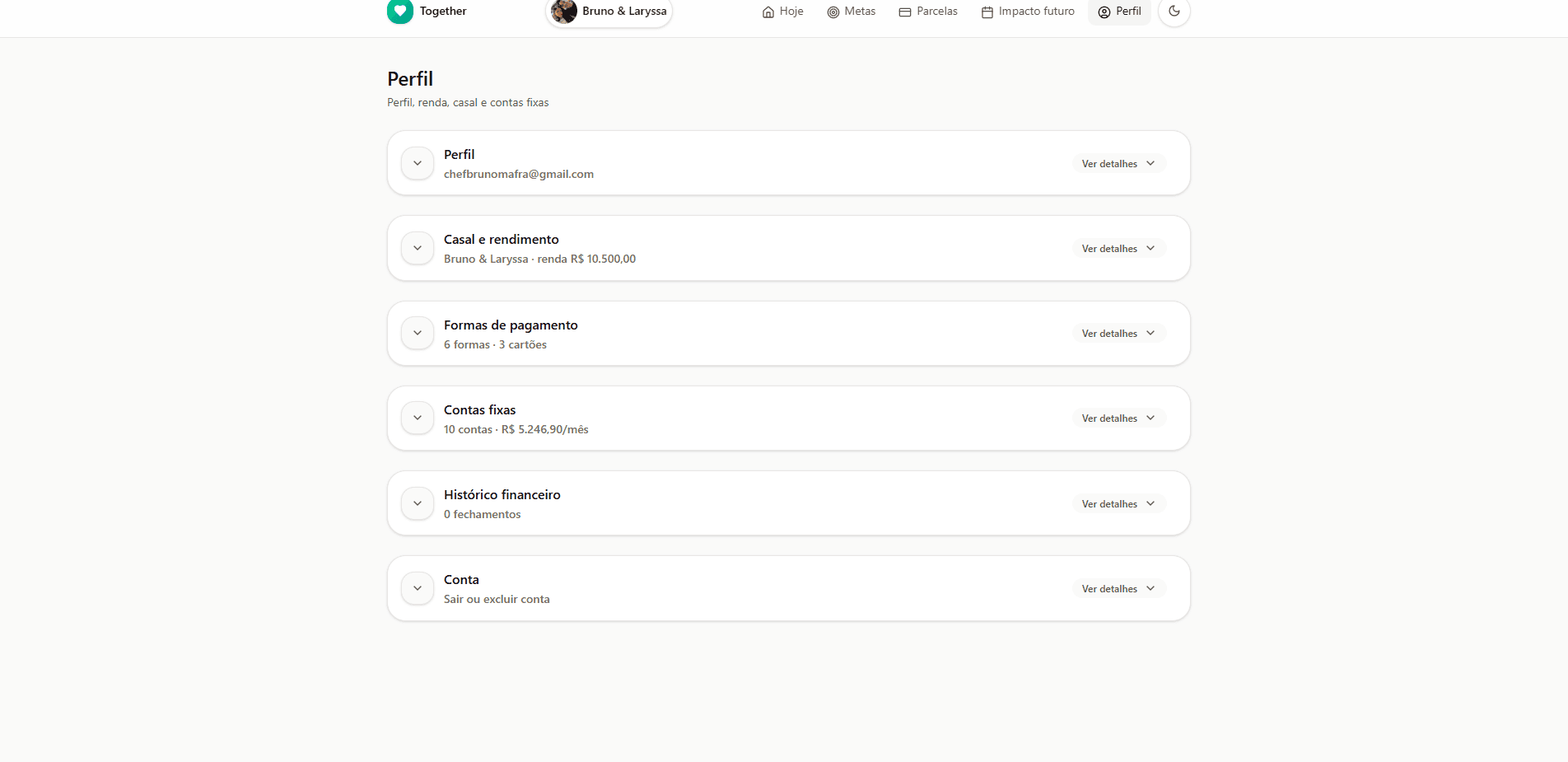Image resolution: width=1568 pixels, height=762 pixels.
Task: Click '6 formas · 3 cartões' text
Action: [x=495, y=344]
